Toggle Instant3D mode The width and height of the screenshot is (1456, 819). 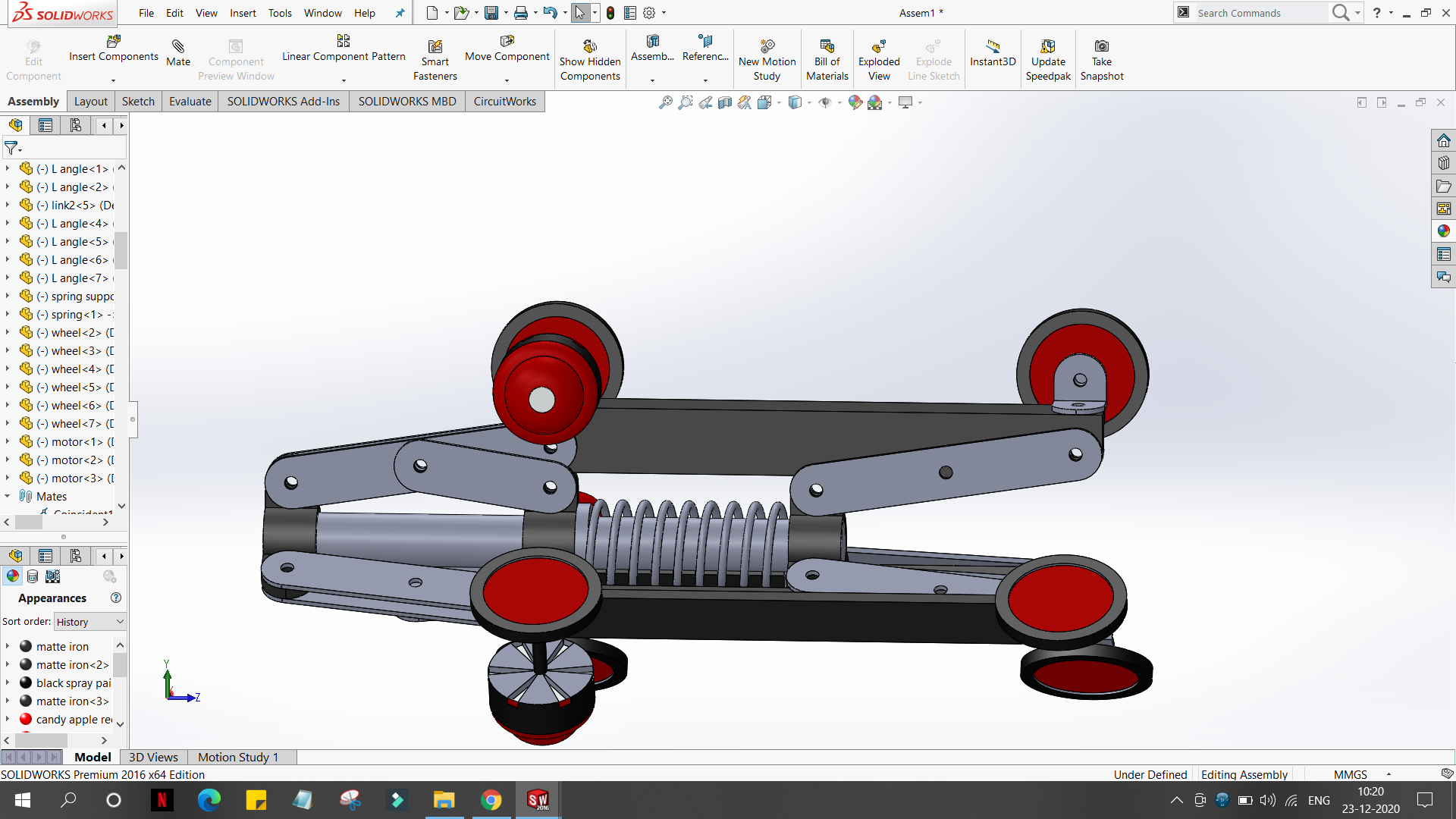click(x=993, y=53)
